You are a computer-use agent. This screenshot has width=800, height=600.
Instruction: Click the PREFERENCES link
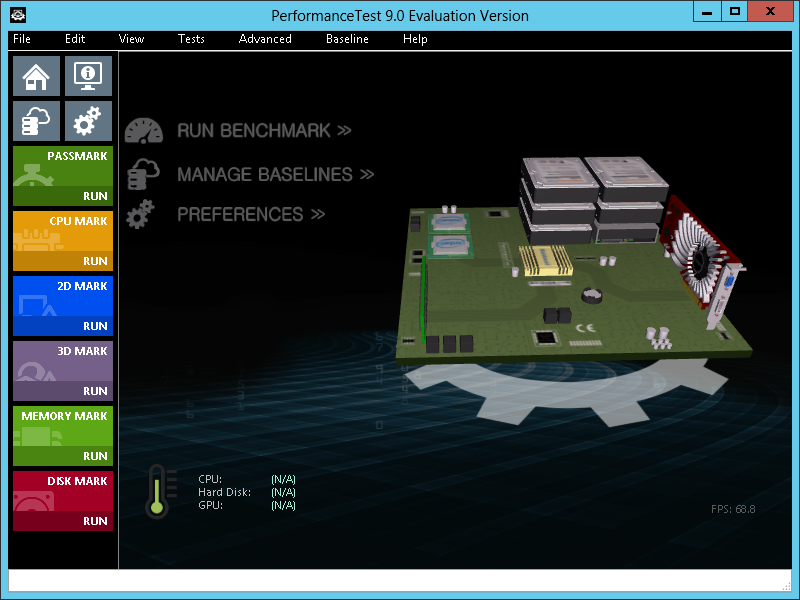[x=251, y=214]
